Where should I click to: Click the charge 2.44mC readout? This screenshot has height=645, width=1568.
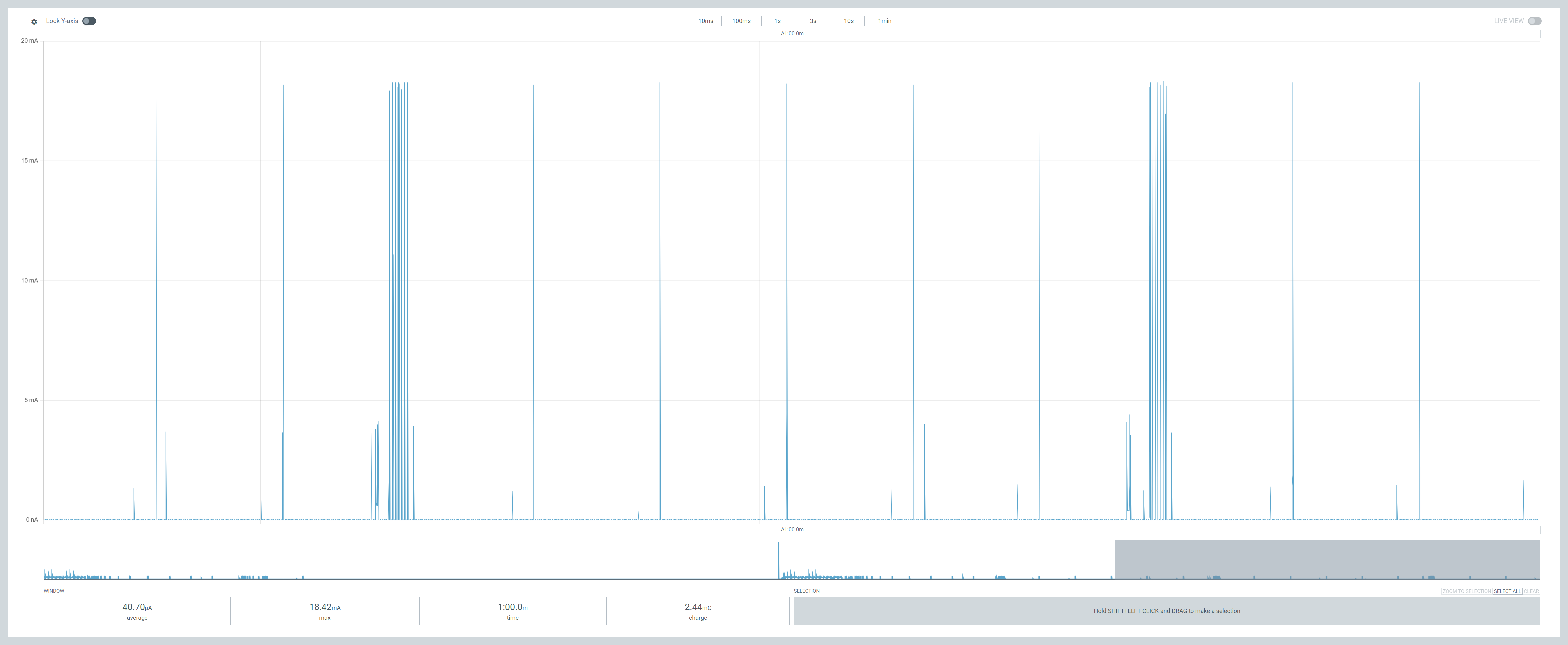[698, 611]
